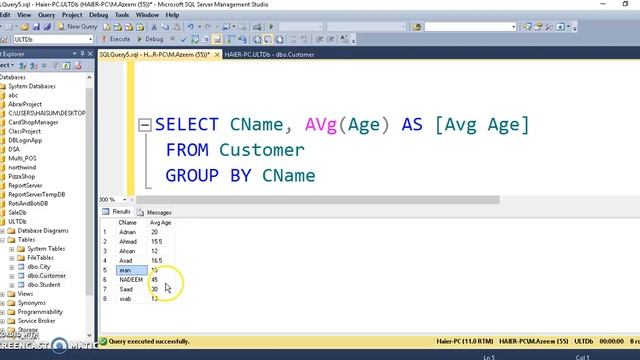This screenshot has height=360, width=640.
Task: Expand the Views folder node
Action: coord(2,294)
